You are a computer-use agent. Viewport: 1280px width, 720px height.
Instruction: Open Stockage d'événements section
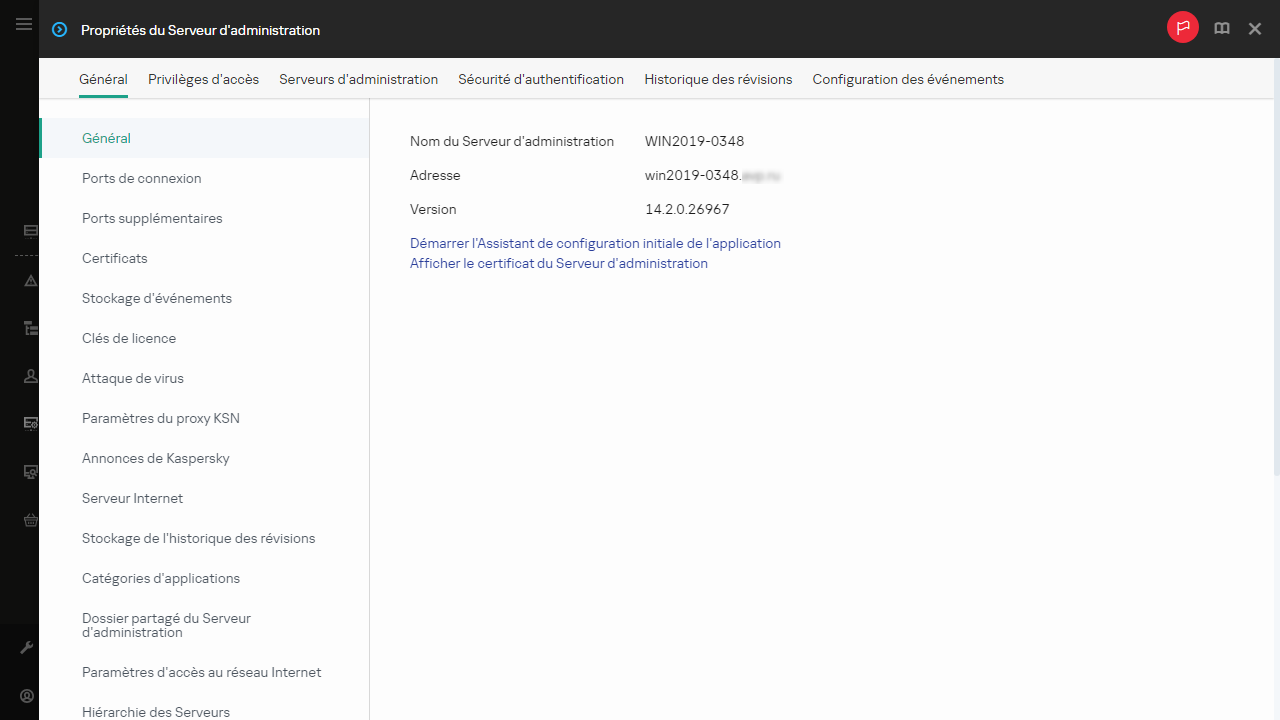tap(157, 298)
